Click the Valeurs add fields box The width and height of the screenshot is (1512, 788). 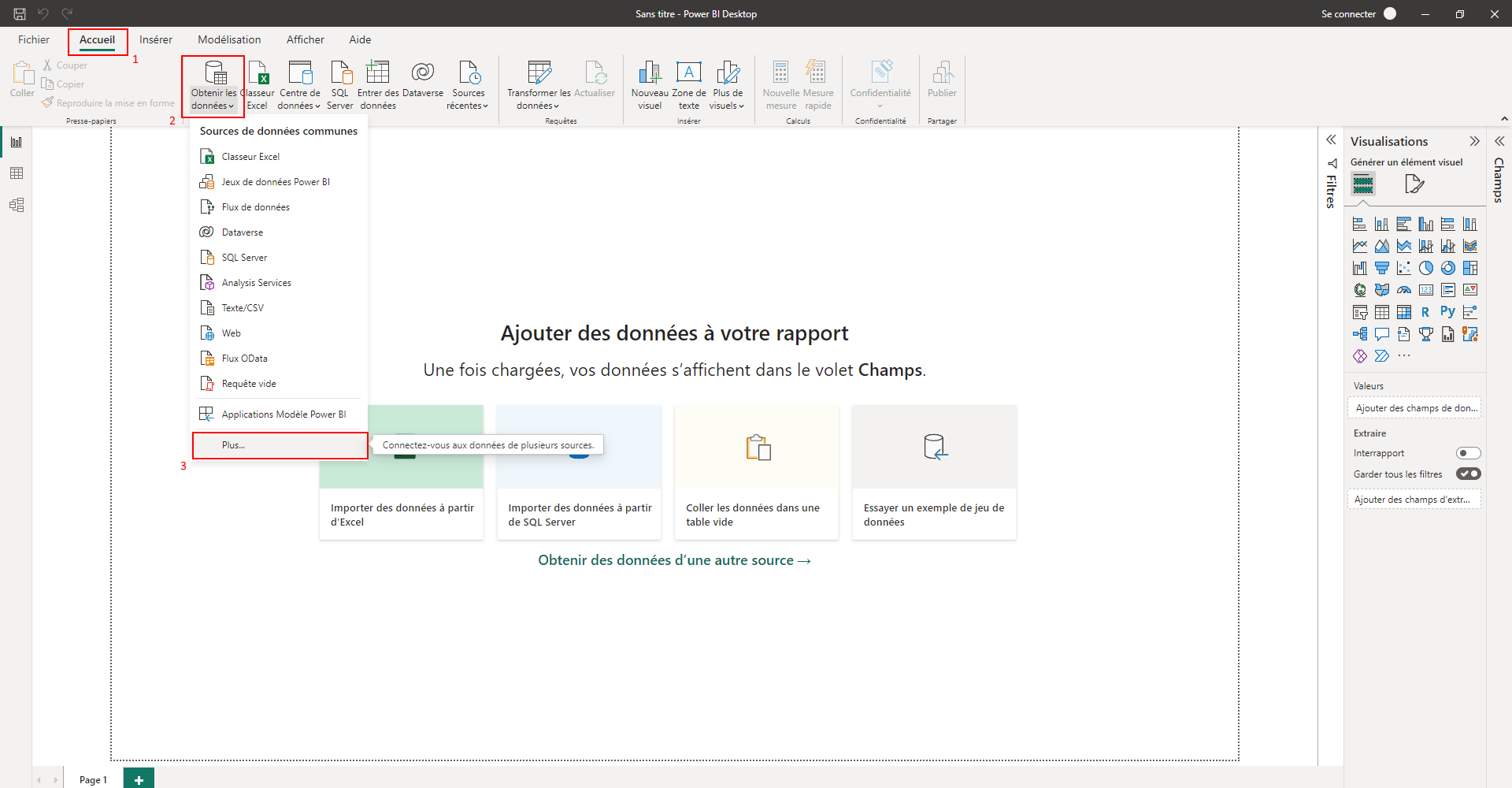[x=1414, y=408]
